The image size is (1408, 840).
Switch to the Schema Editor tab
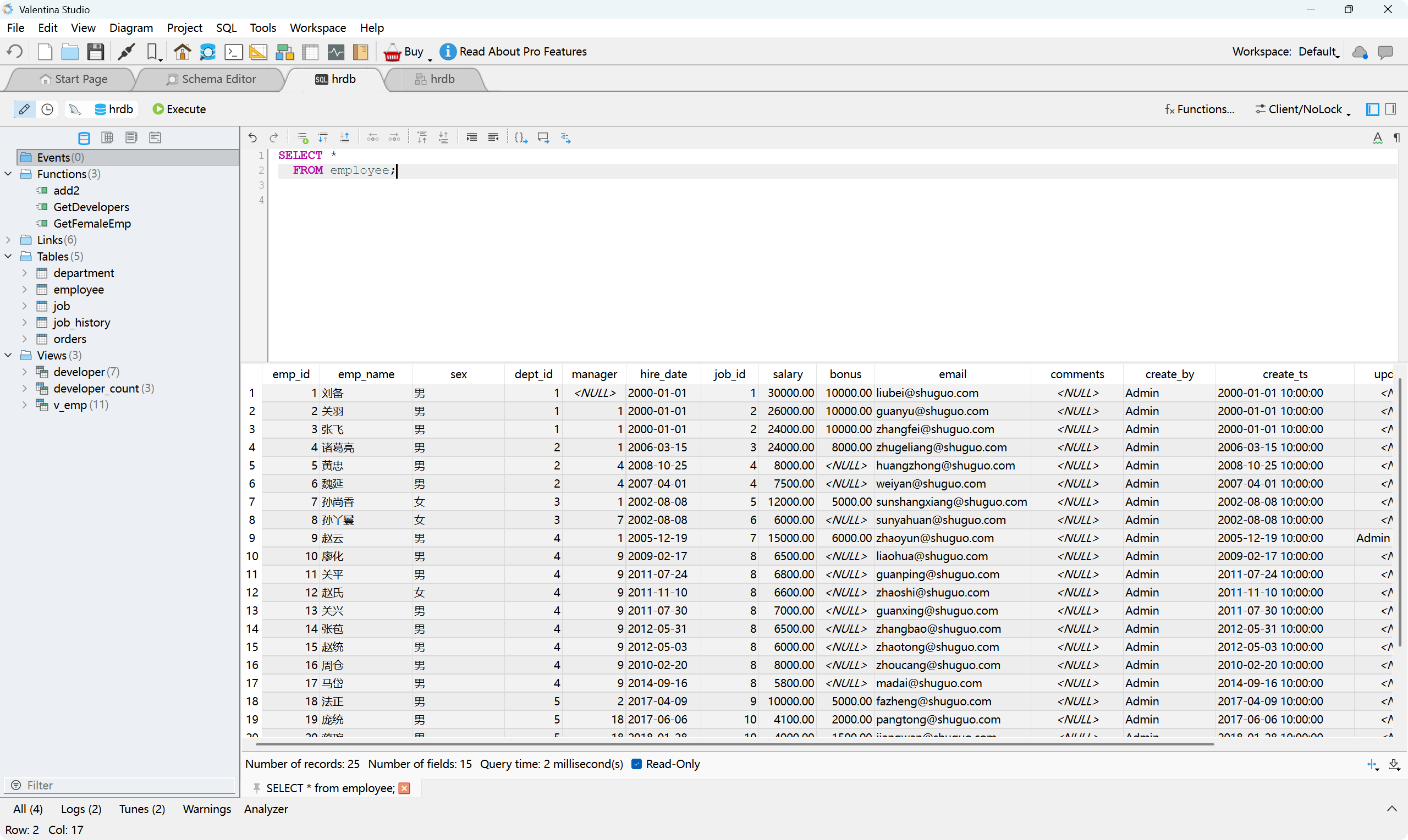212,79
